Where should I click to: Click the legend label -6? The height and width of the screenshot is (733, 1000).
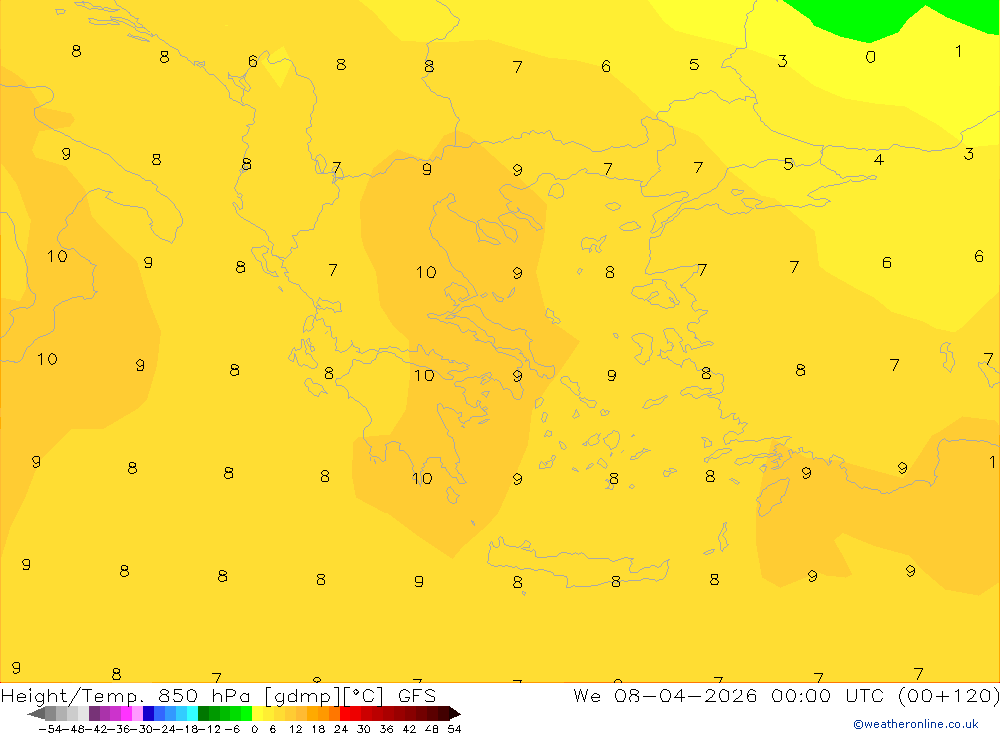pos(232,729)
